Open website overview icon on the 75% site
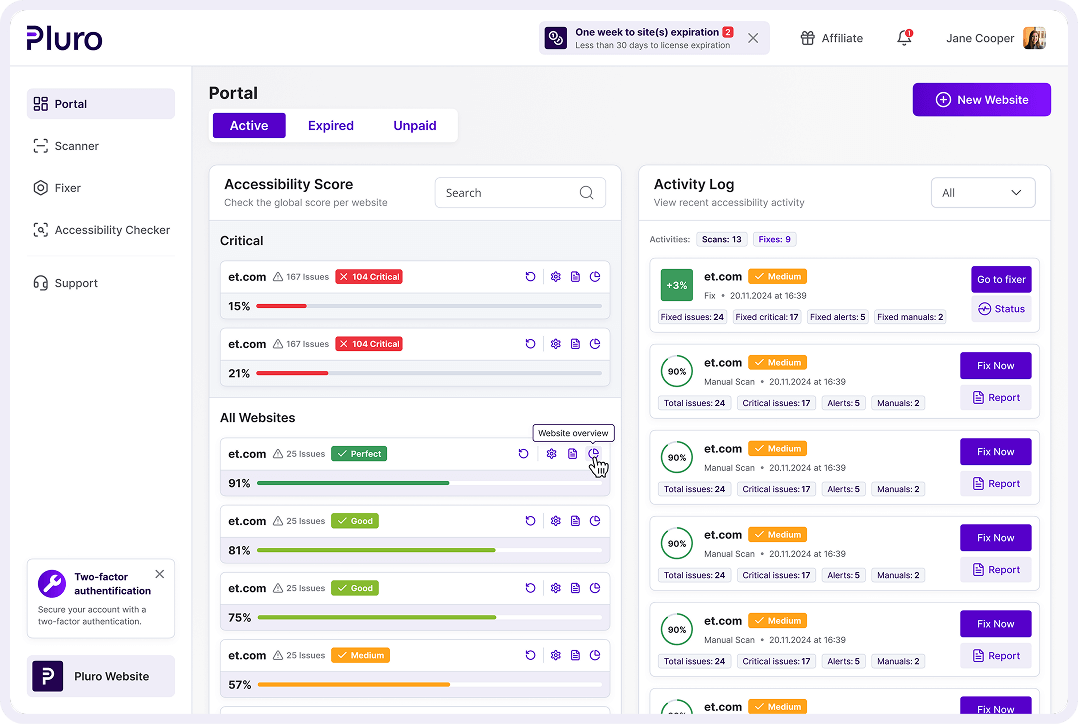 point(595,588)
